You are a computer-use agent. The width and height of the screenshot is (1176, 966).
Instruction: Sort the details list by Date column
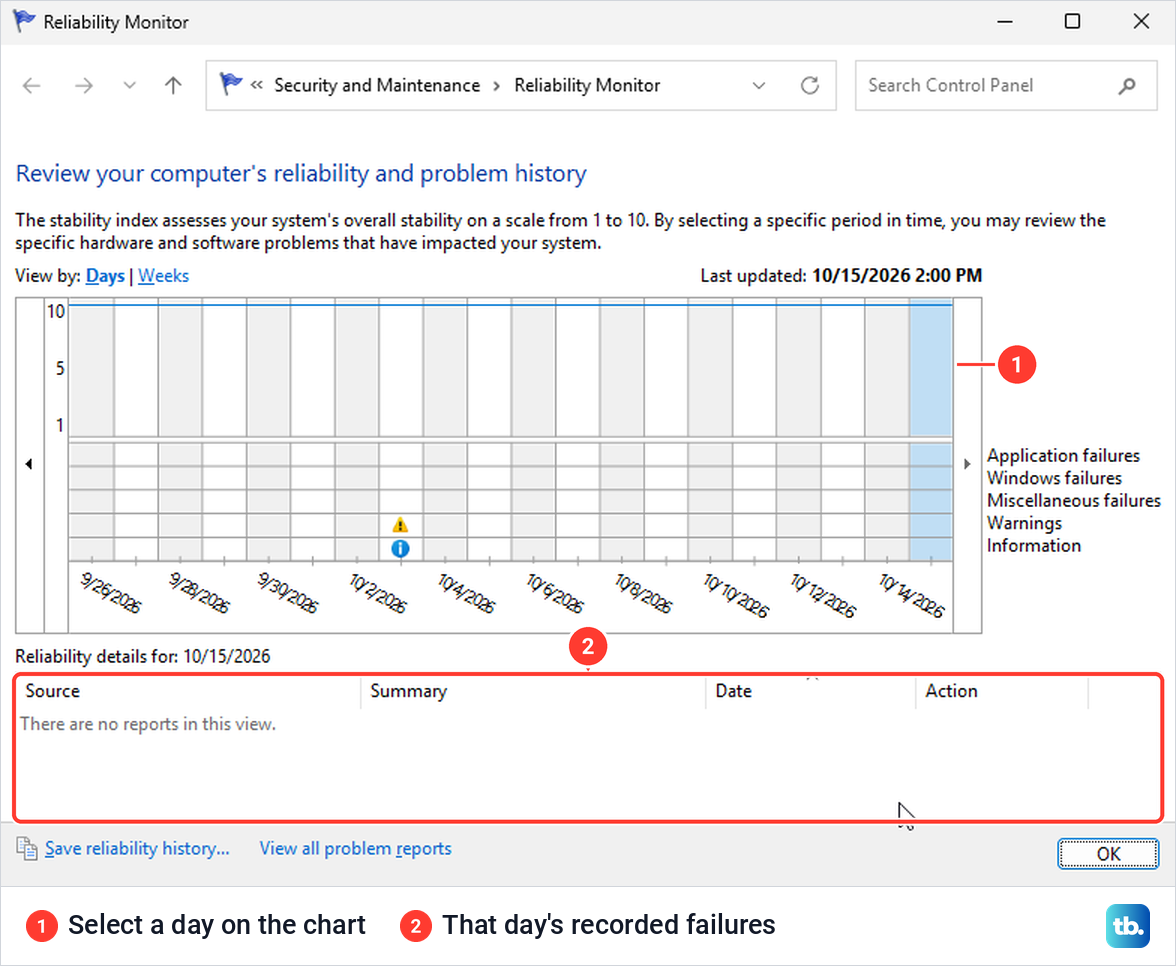(x=811, y=691)
